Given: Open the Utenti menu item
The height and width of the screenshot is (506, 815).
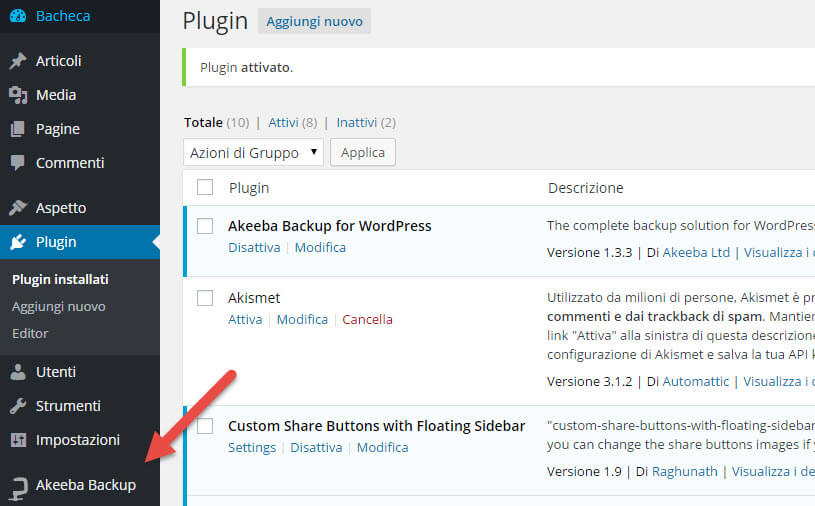Looking at the screenshot, I should click(56, 372).
